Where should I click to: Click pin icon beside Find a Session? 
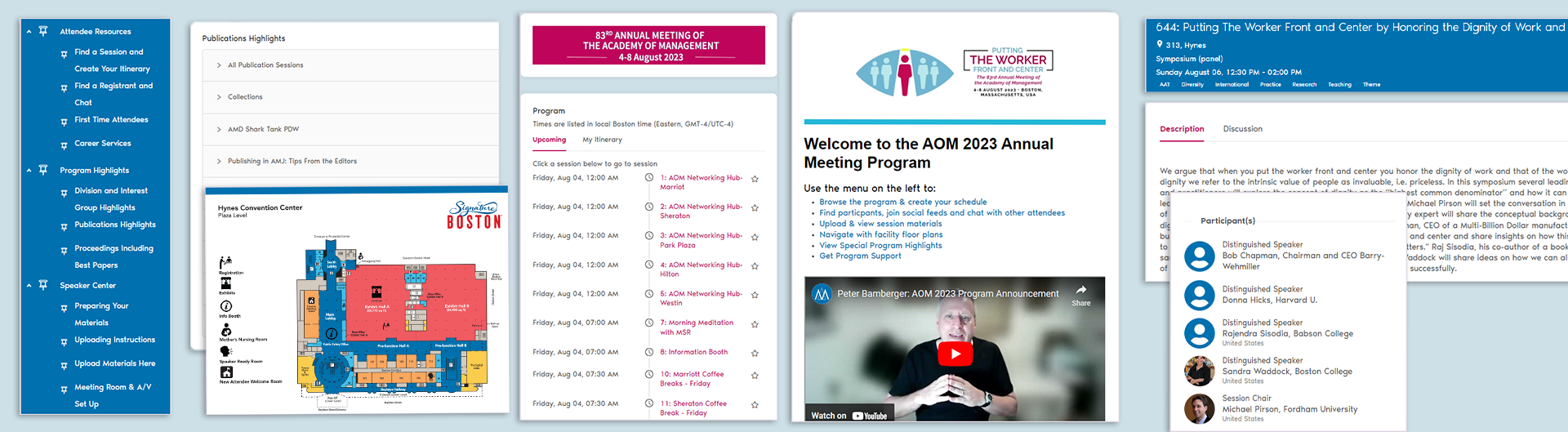coord(65,54)
